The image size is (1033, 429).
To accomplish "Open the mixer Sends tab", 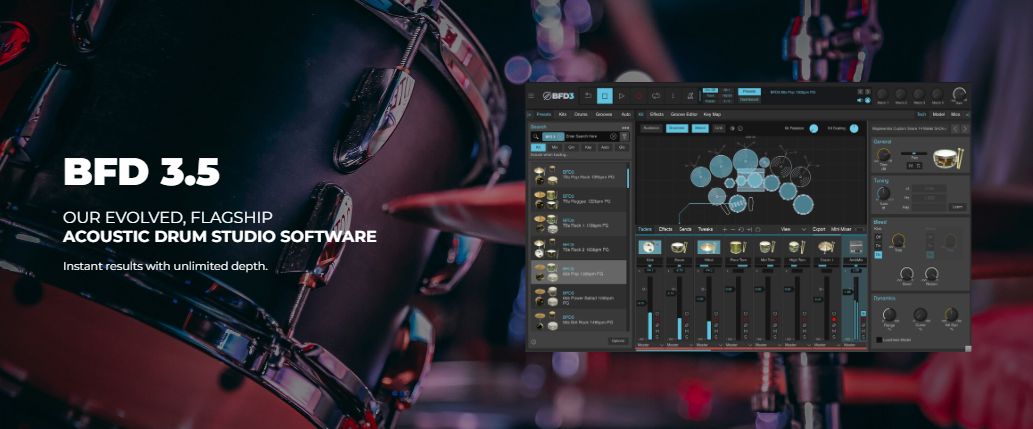I will 685,229.
